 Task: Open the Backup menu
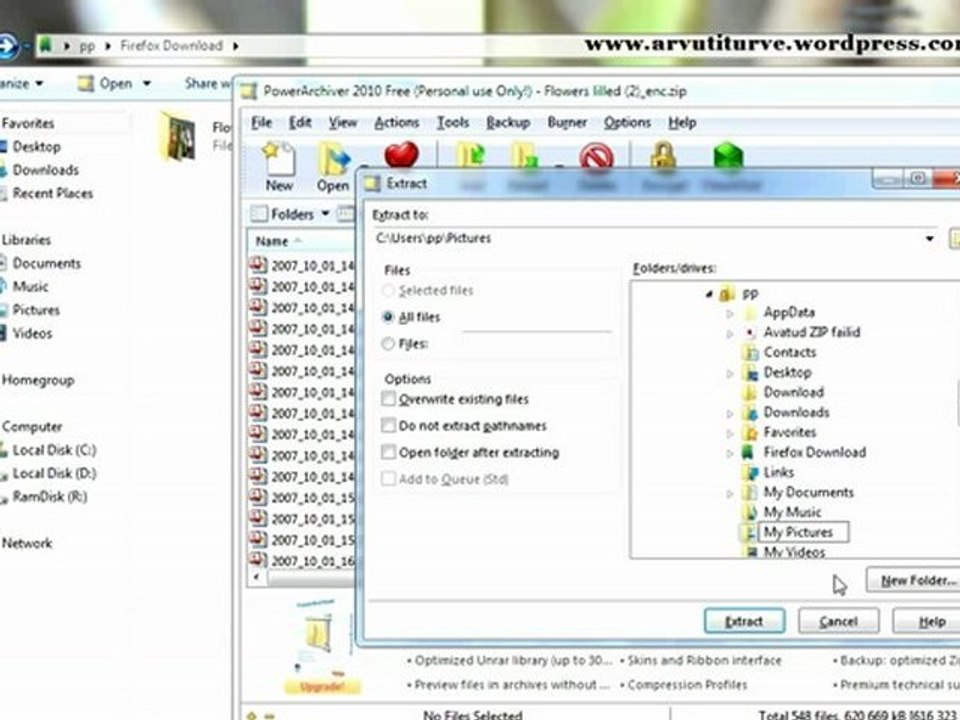[508, 122]
